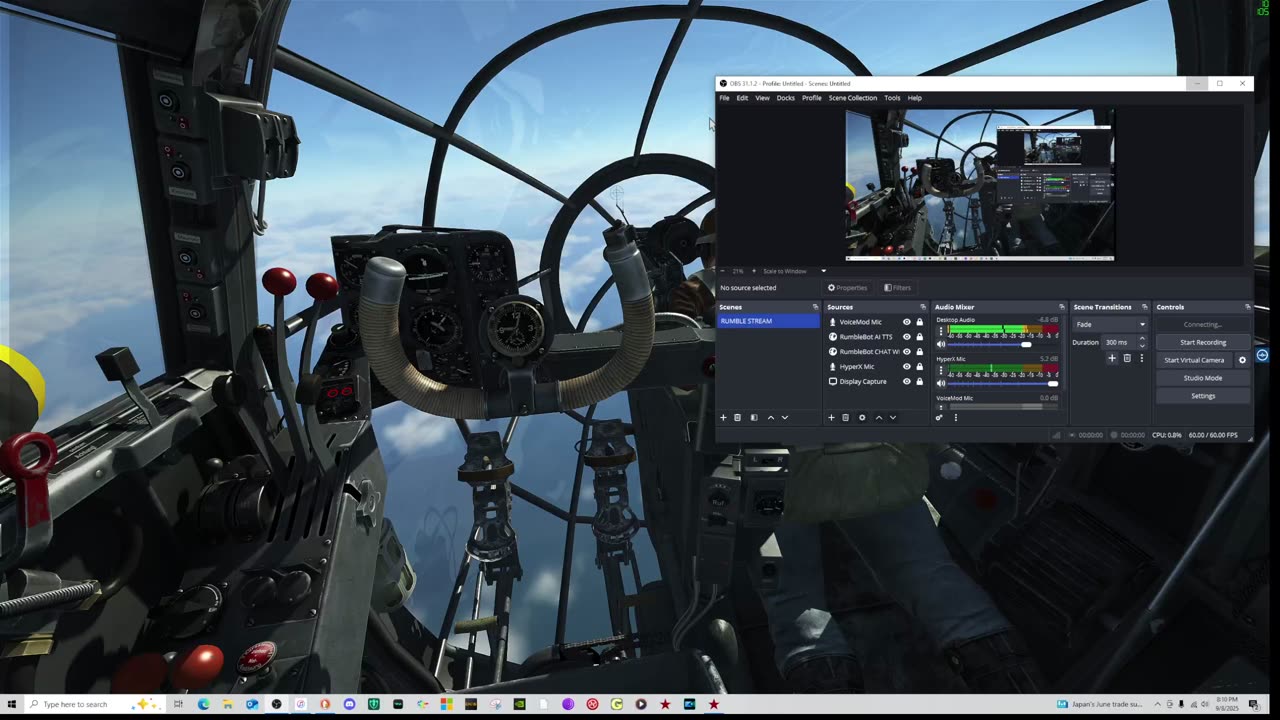
Task: Pop out the Scenes dock
Action: 816,307
